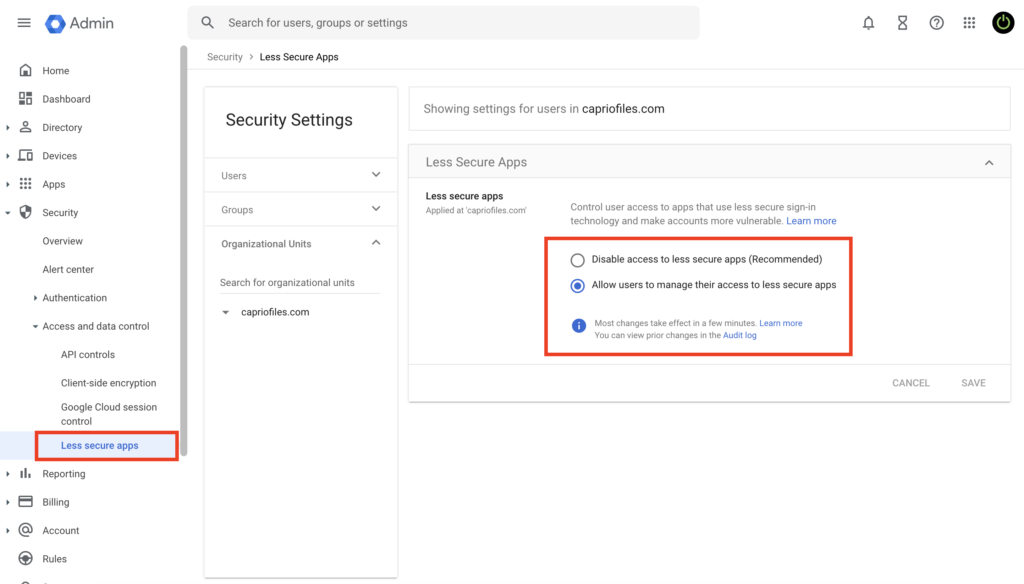Image resolution: width=1024 pixels, height=584 pixels.
Task: Focus Search for organizational units field
Action: (x=300, y=282)
